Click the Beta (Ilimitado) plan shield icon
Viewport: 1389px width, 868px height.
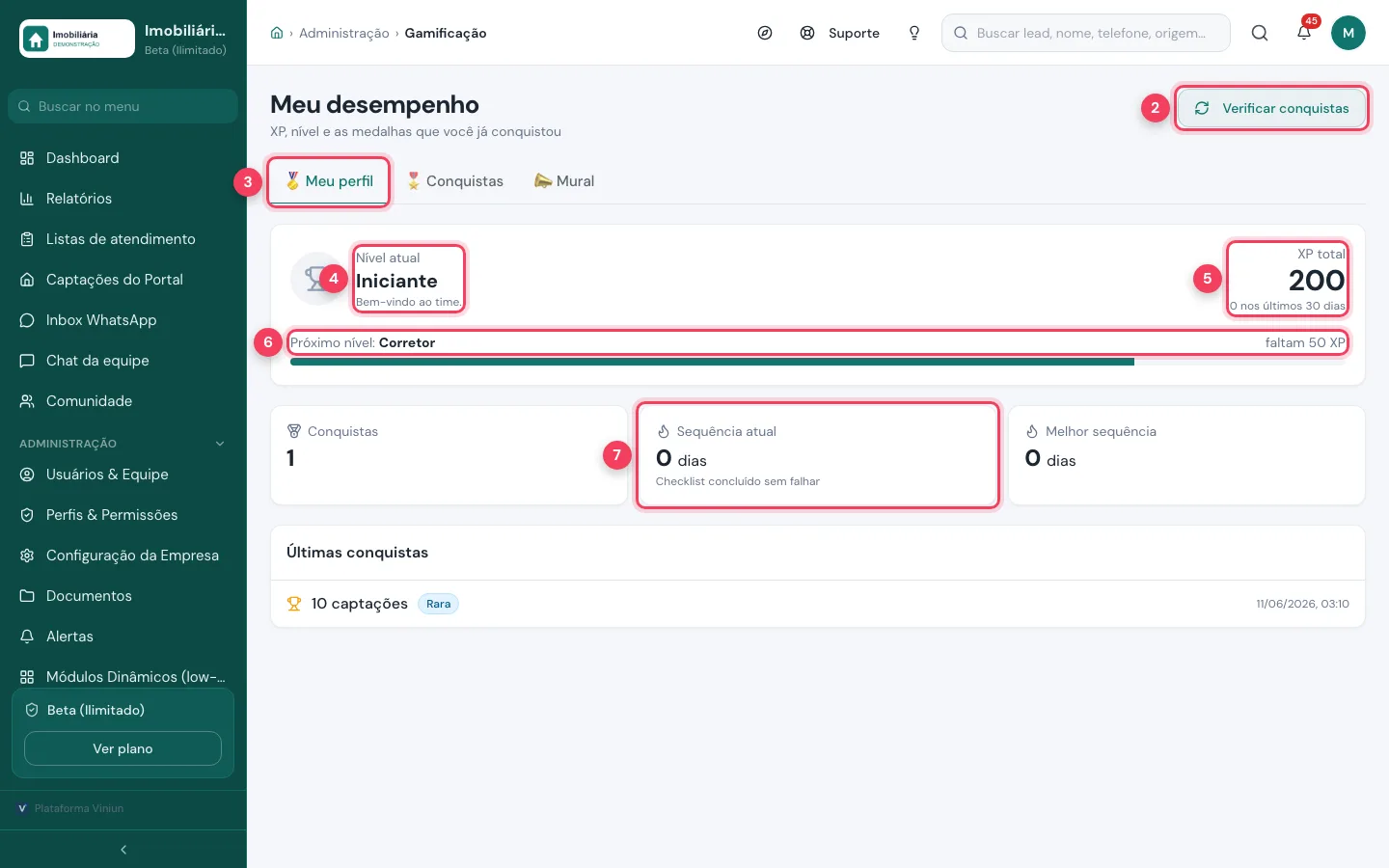(x=32, y=710)
